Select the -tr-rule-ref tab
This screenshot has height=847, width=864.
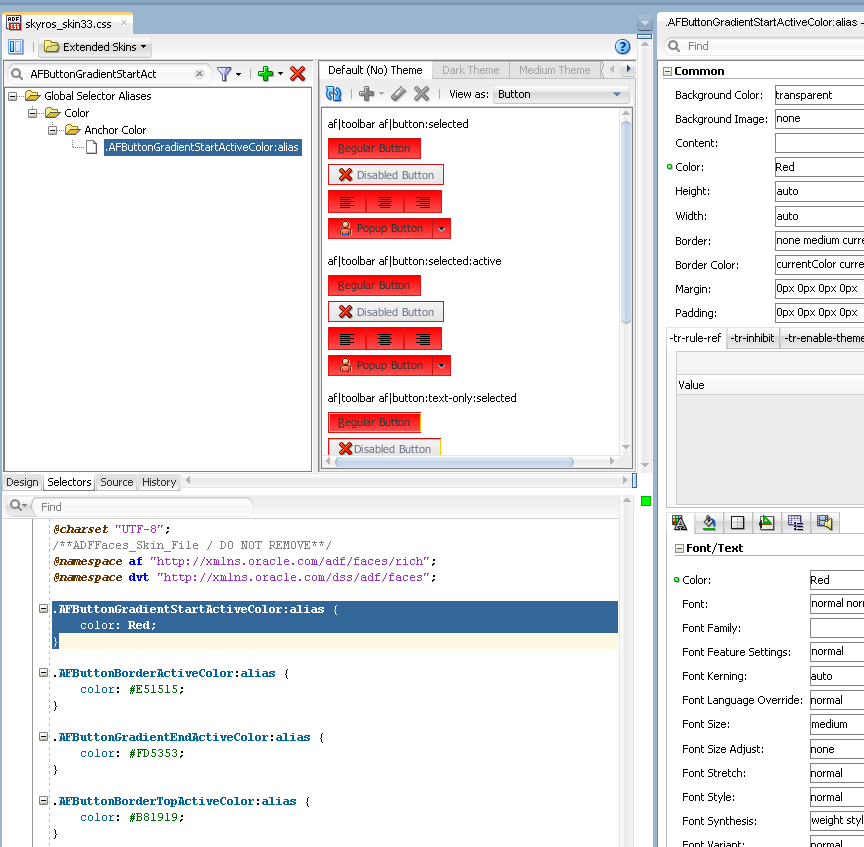(x=695, y=338)
